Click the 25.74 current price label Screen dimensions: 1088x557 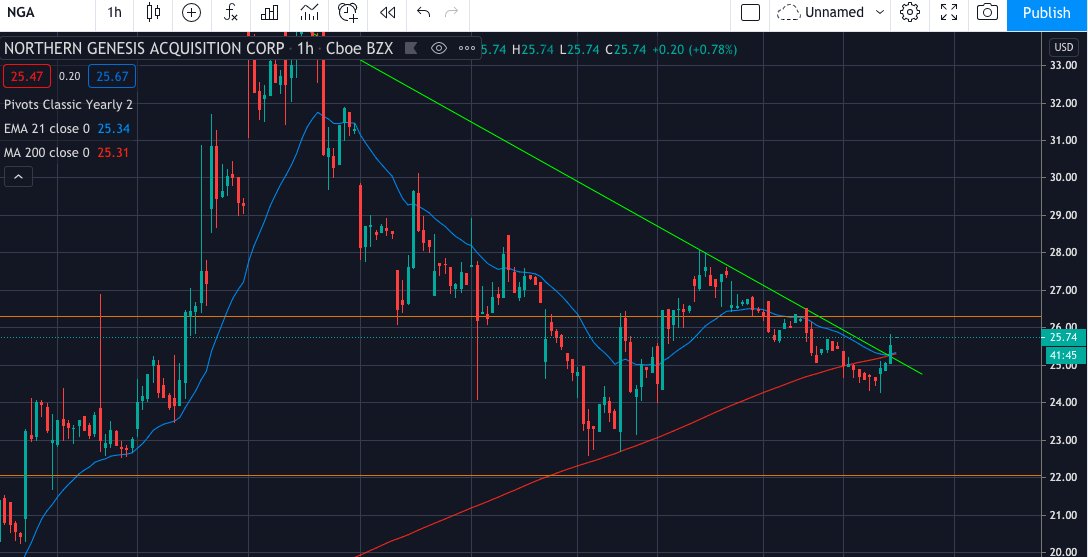(1064, 338)
